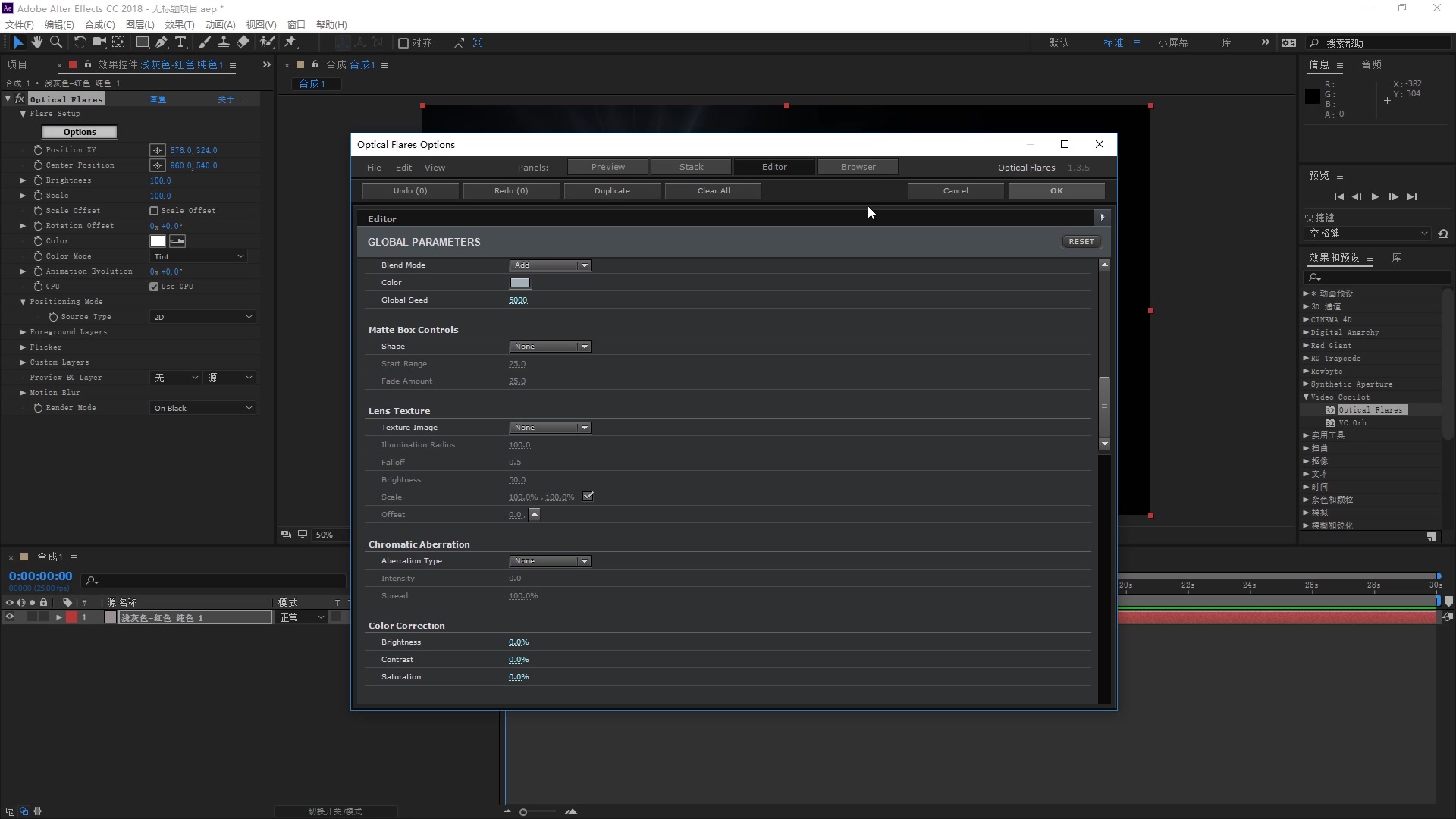The image size is (1456, 819).
Task: Switch to the Browser panel tab
Action: (x=858, y=167)
